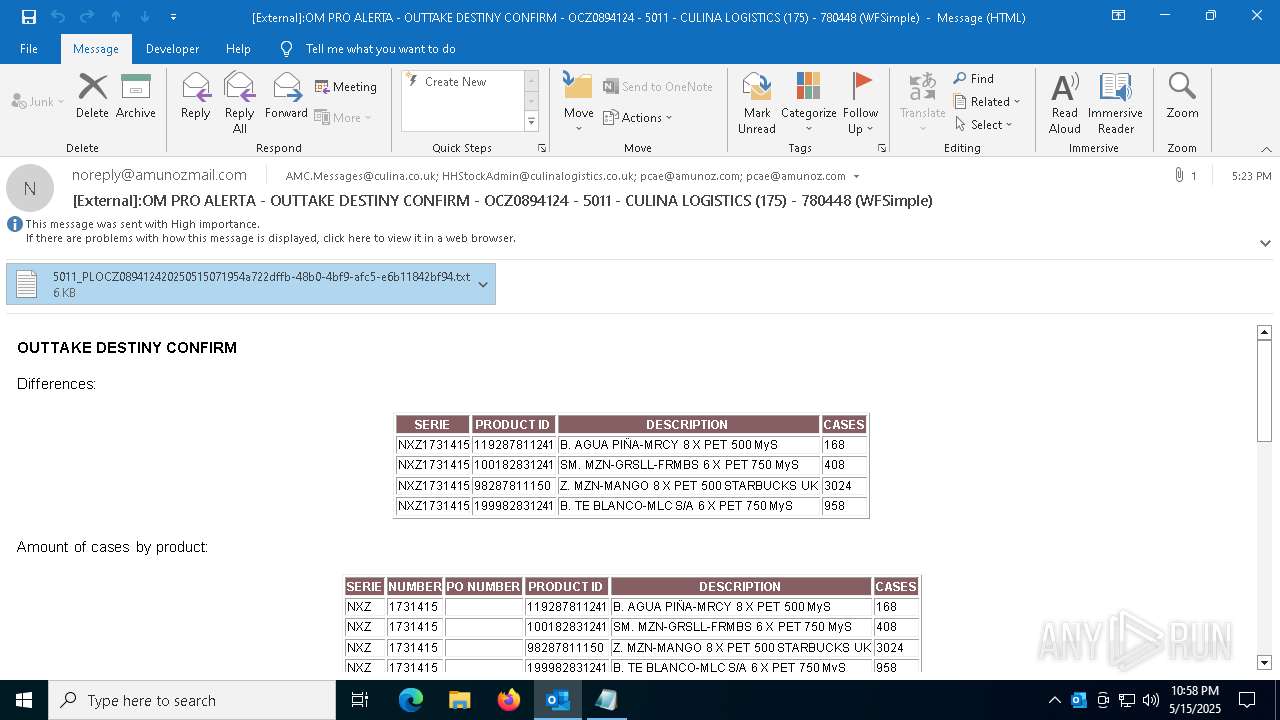
Task: Open the Categorize color options
Action: click(809, 103)
